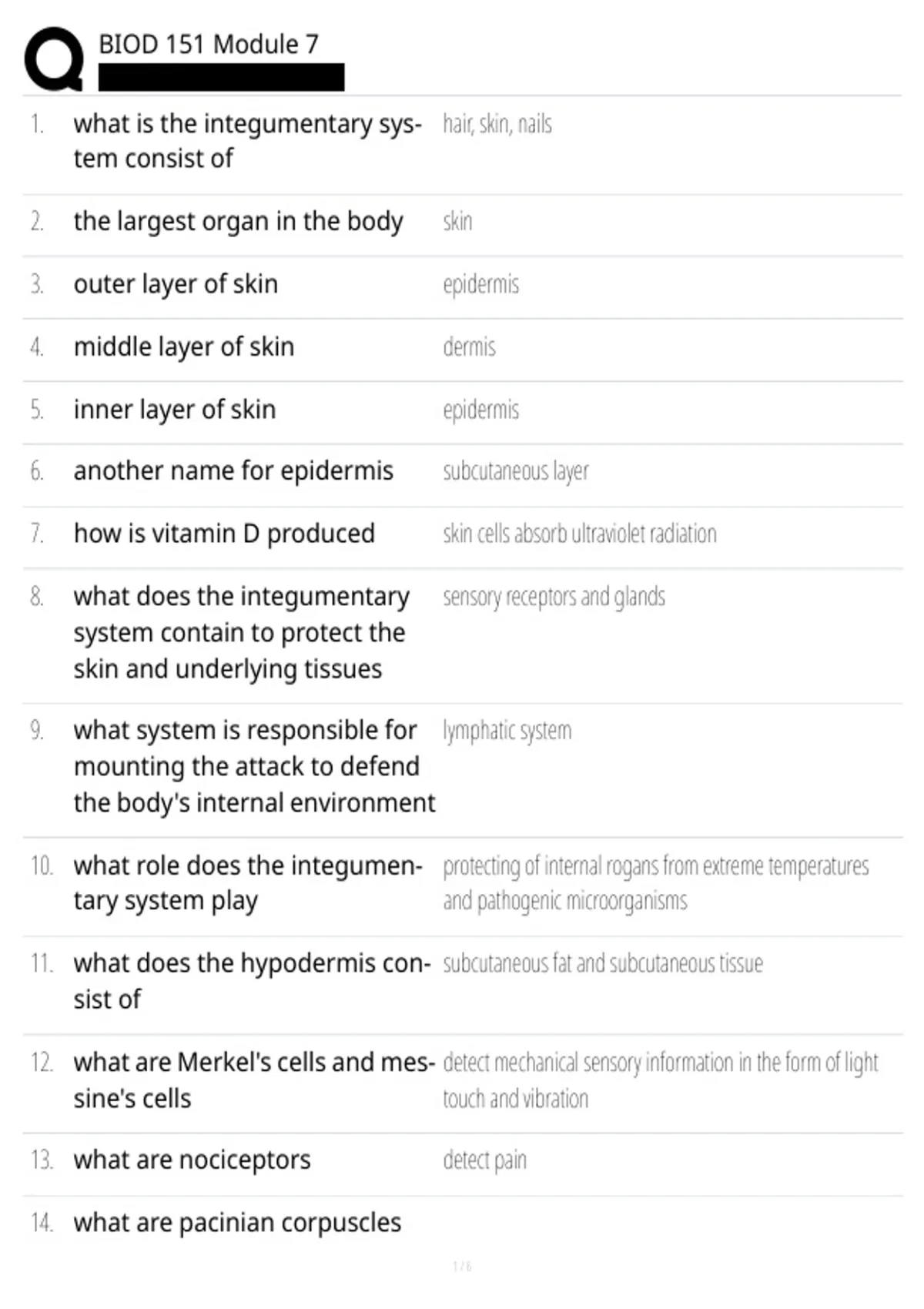Select 'subcutaneous fat and subcutaneous tissue' definition
The height and width of the screenshot is (1309, 924).
point(603,963)
